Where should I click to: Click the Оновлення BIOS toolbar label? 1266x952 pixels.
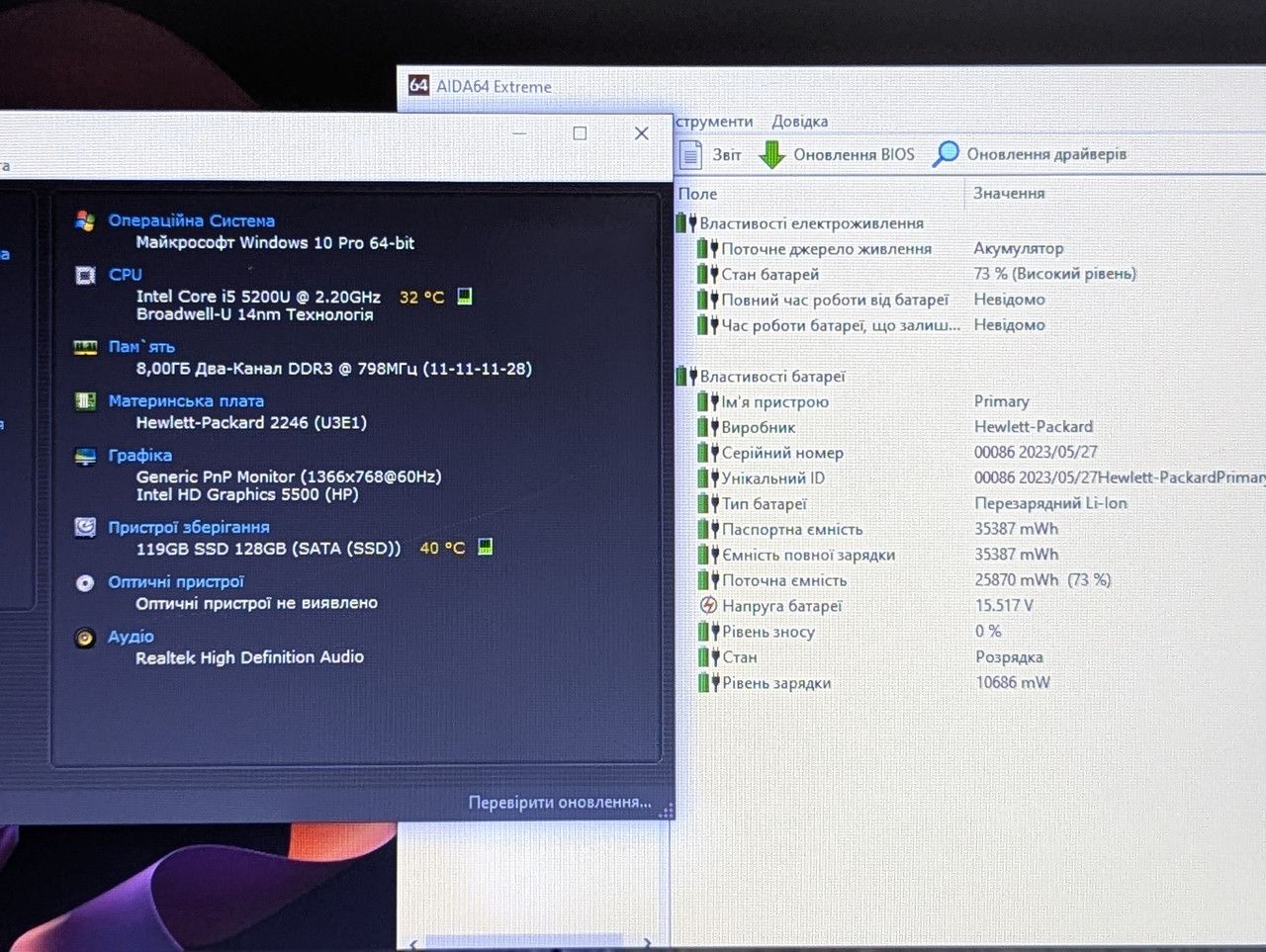854,154
